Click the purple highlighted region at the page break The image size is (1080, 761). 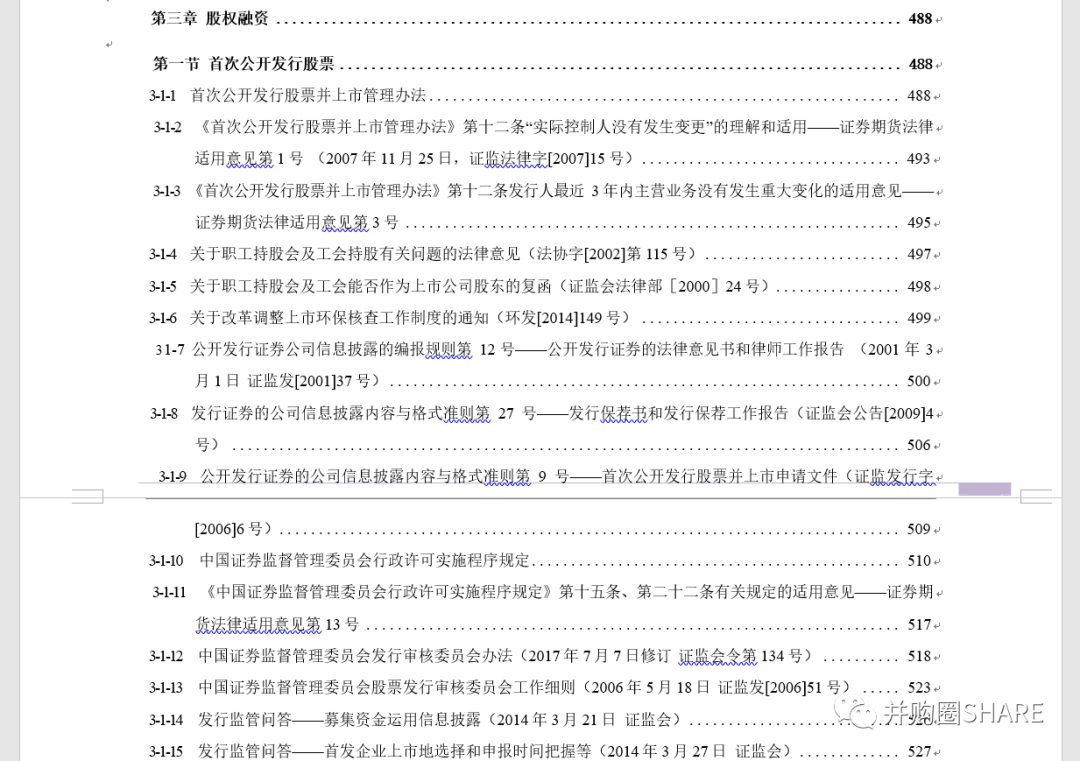(984, 489)
